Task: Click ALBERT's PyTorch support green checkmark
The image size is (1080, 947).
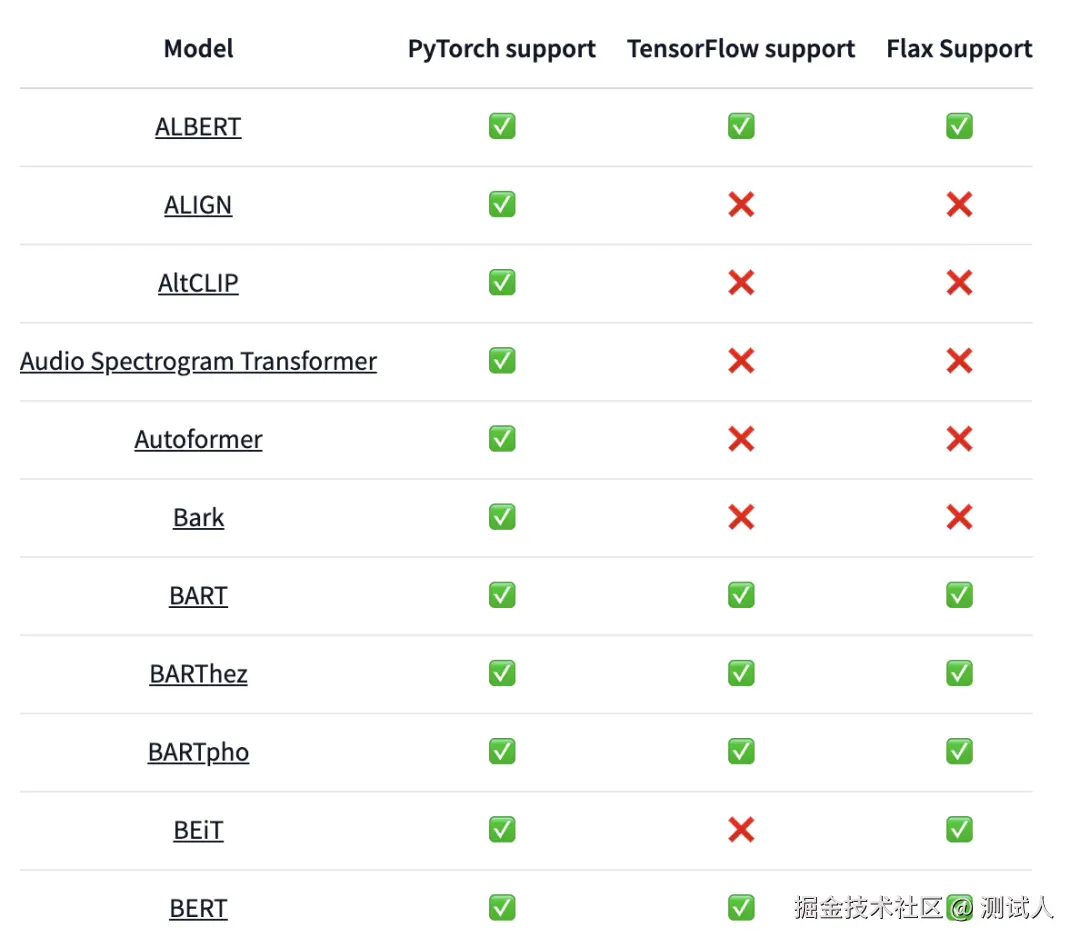Action: [x=502, y=126]
